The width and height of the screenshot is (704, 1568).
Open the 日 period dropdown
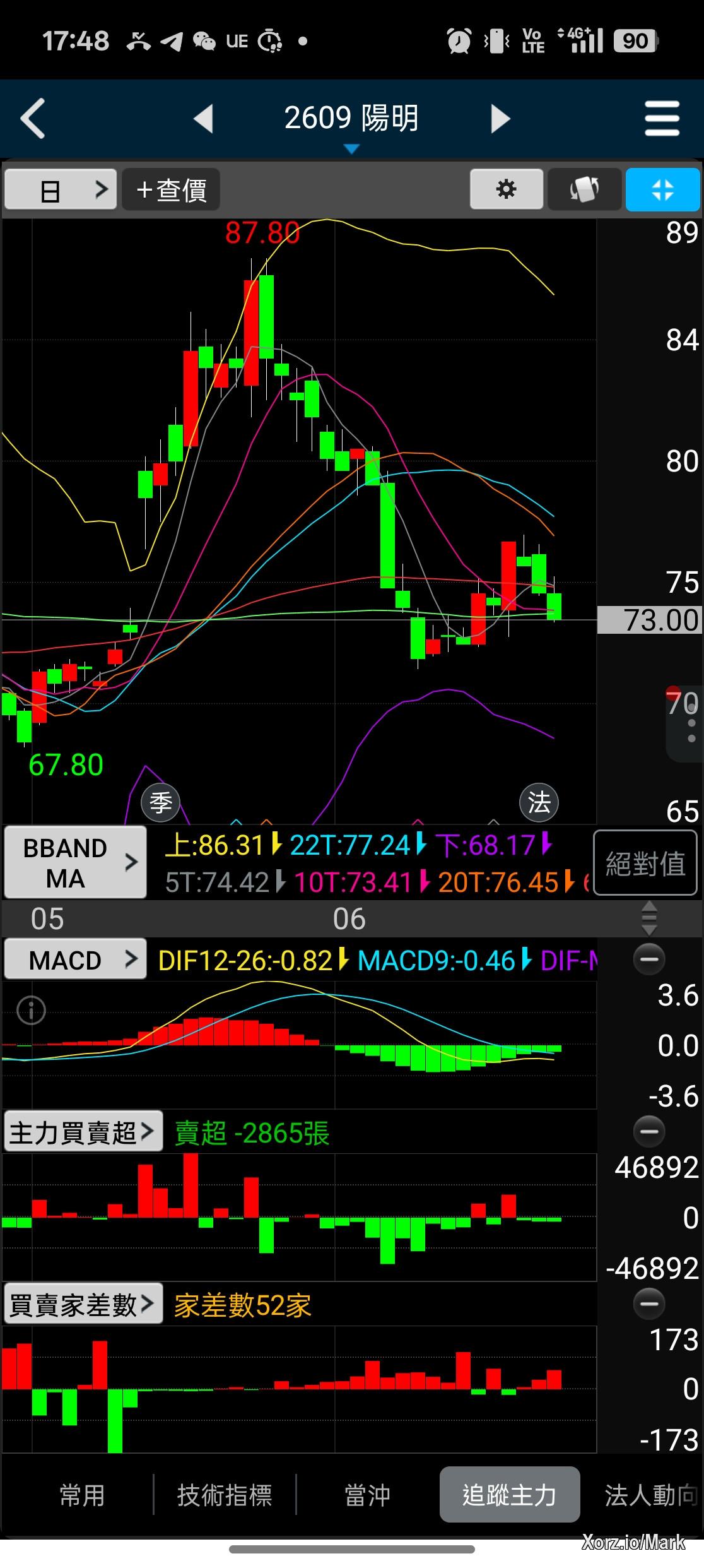coord(61,189)
